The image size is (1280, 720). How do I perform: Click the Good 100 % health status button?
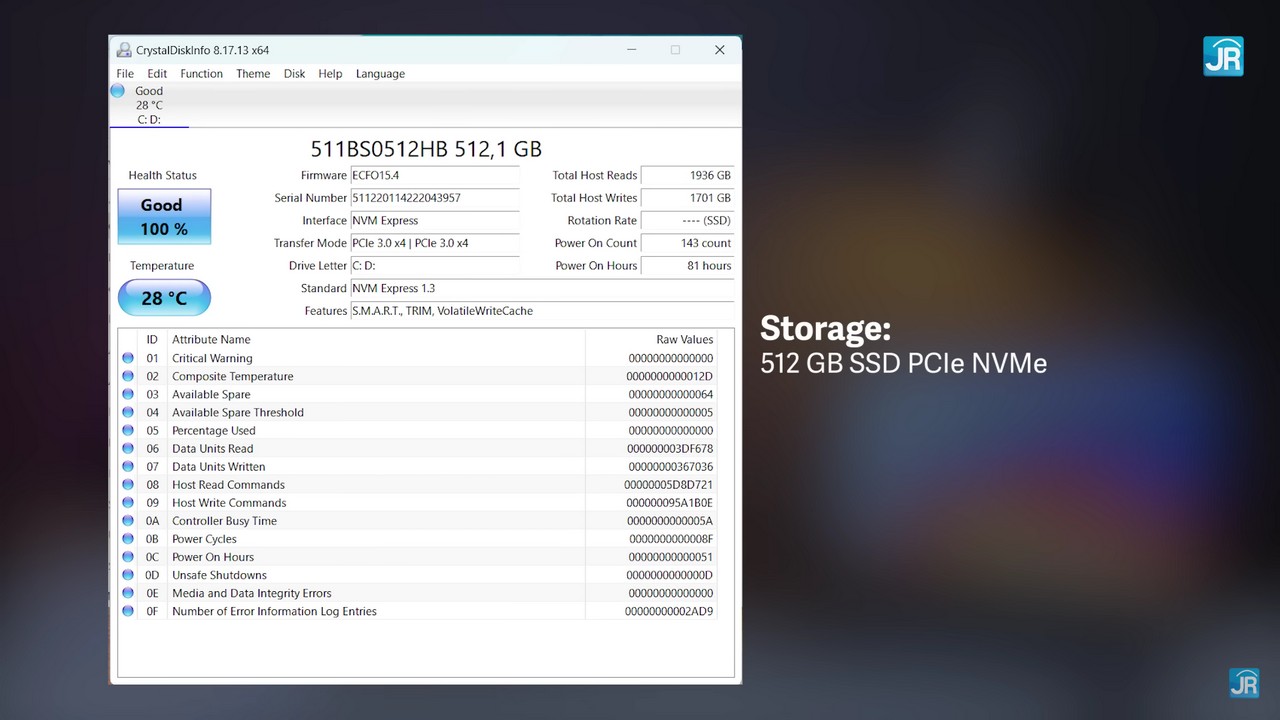coord(164,217)
